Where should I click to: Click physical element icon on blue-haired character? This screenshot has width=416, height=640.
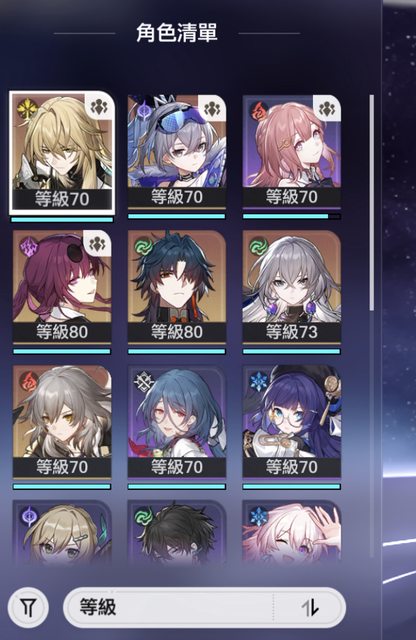144,382
